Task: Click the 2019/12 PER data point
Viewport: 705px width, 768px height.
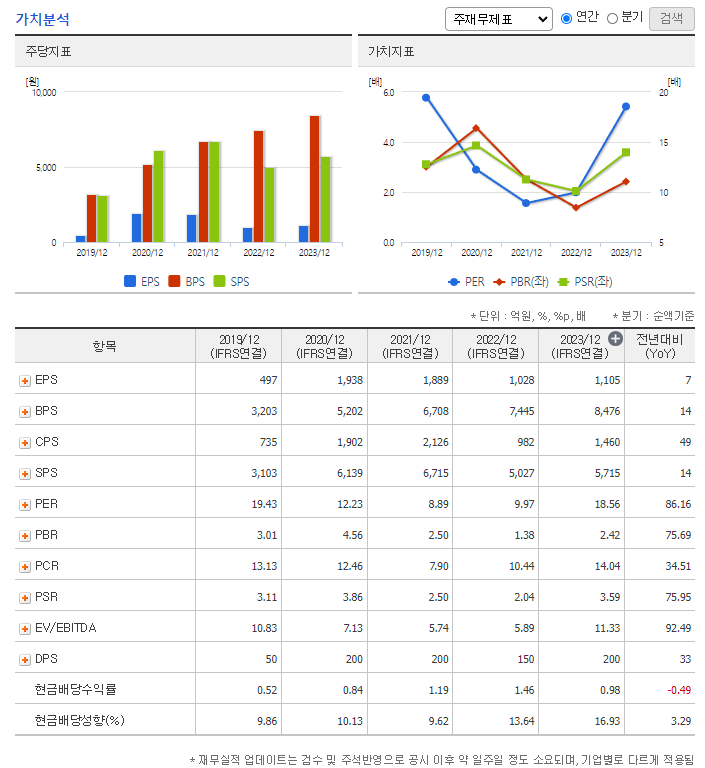Action: click(x=426, y=97)
